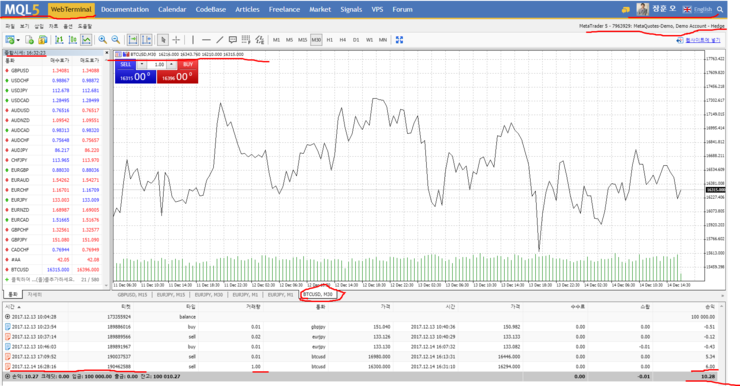Open the Signals section
This screenshot has height=386, width=740.
pos(351,9)
